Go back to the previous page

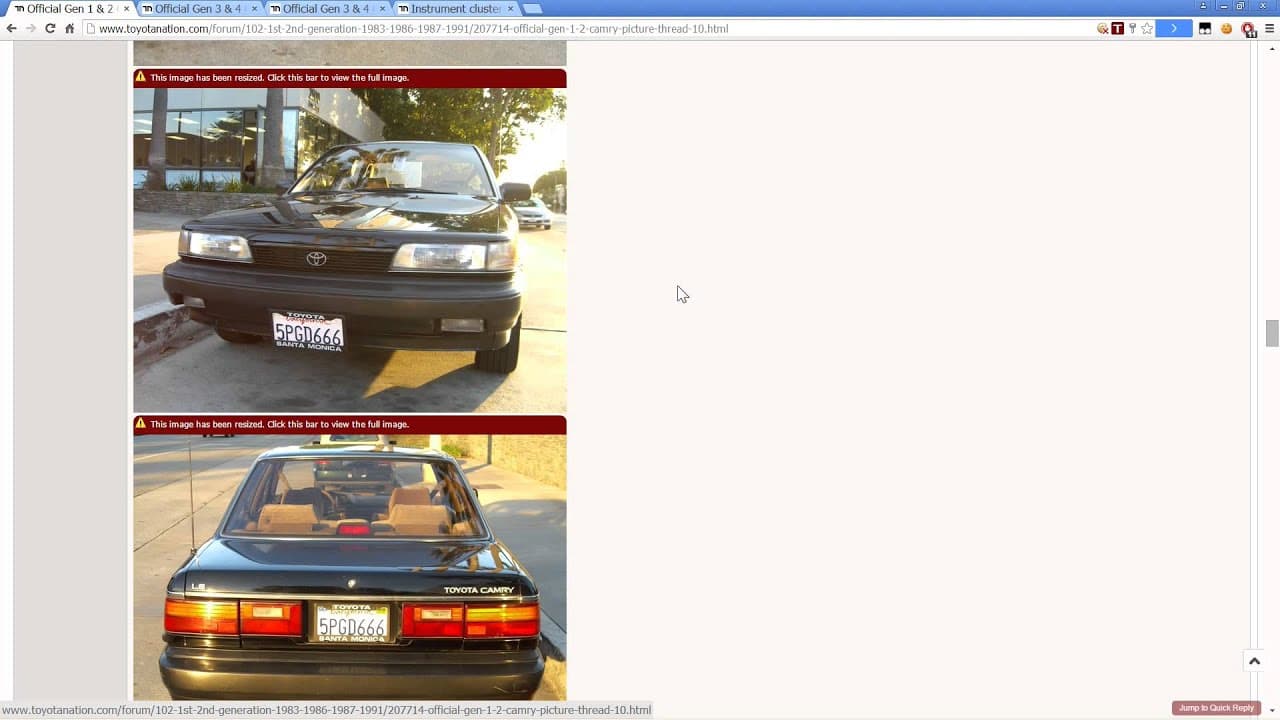[11, 29]
